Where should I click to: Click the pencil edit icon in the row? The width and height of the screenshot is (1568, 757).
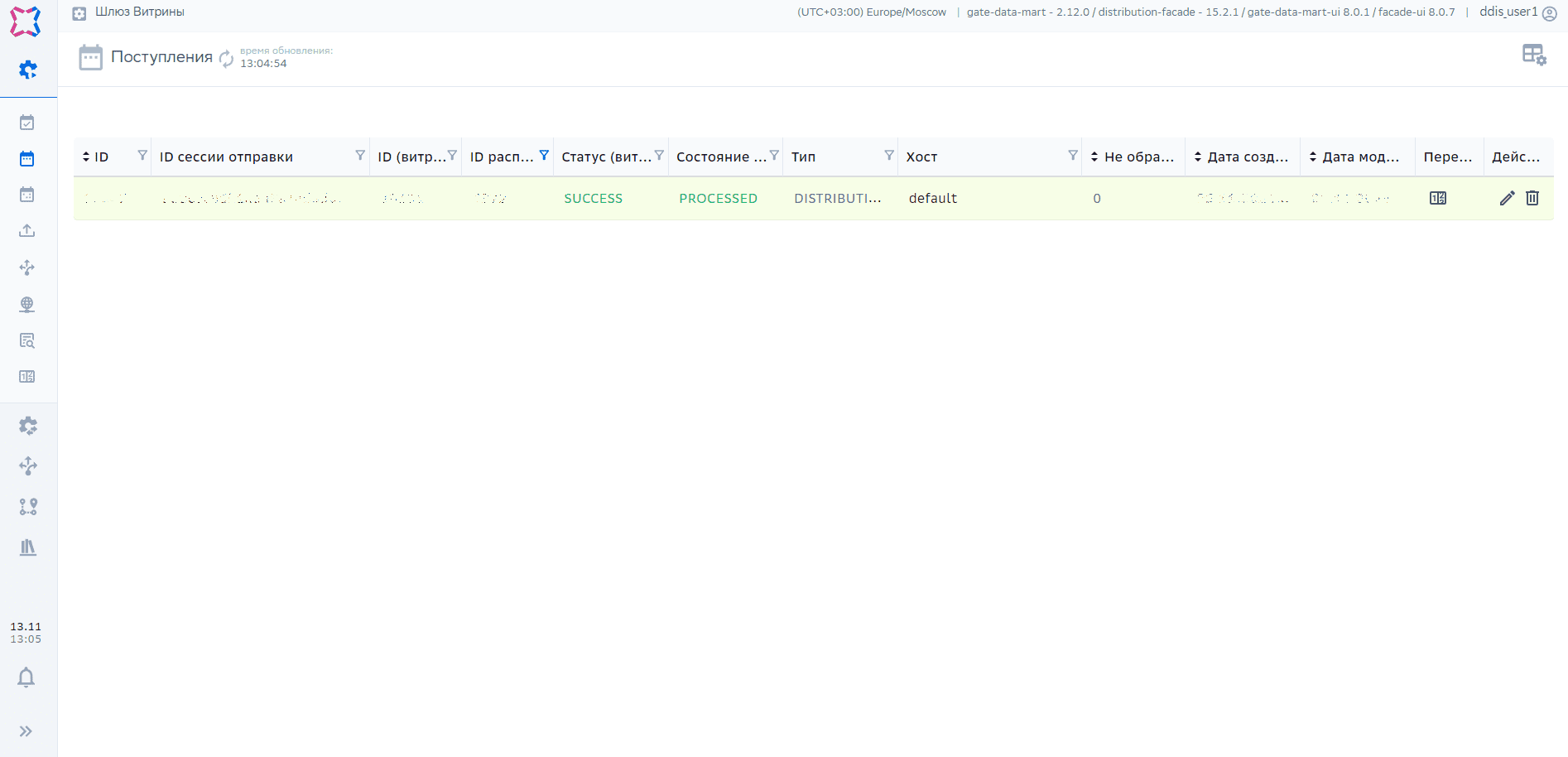click(1507, 198)
